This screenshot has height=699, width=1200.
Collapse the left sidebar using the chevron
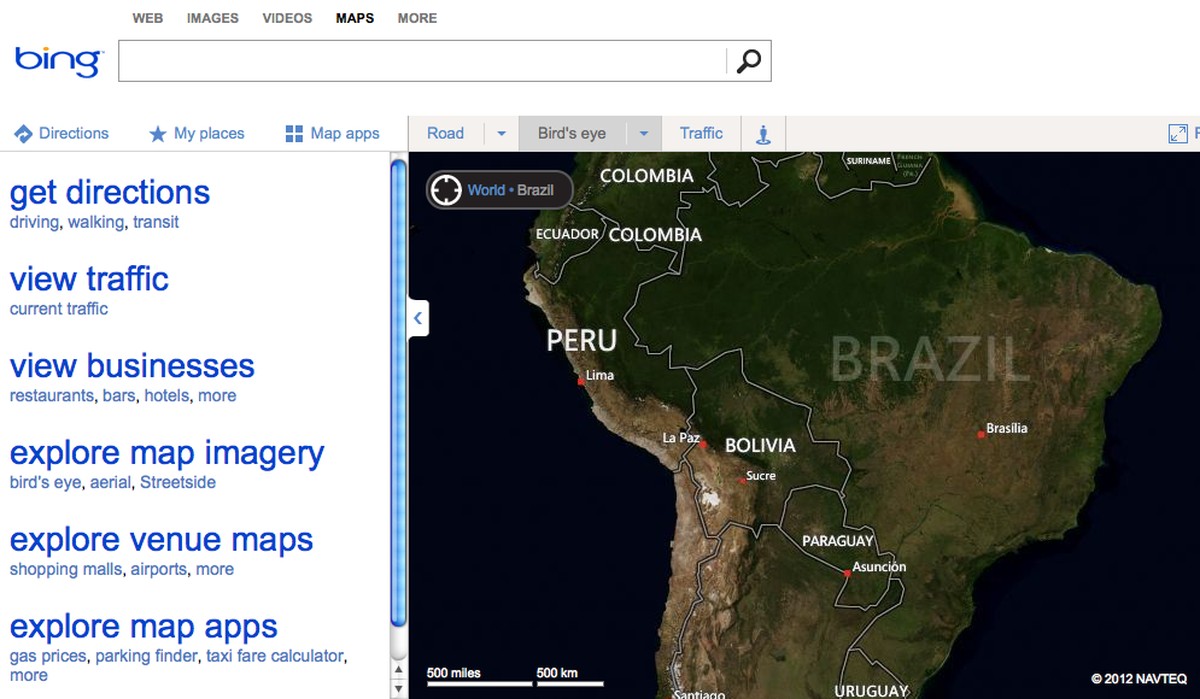(x=416, y=317)
